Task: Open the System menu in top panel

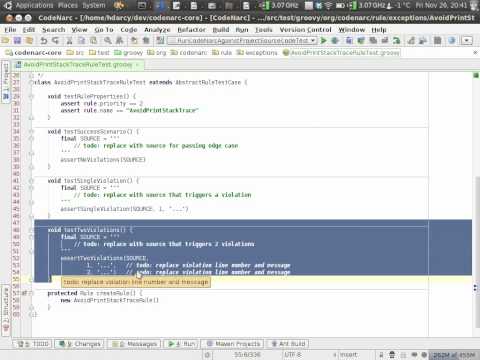Action: click(x=94, y=5)
